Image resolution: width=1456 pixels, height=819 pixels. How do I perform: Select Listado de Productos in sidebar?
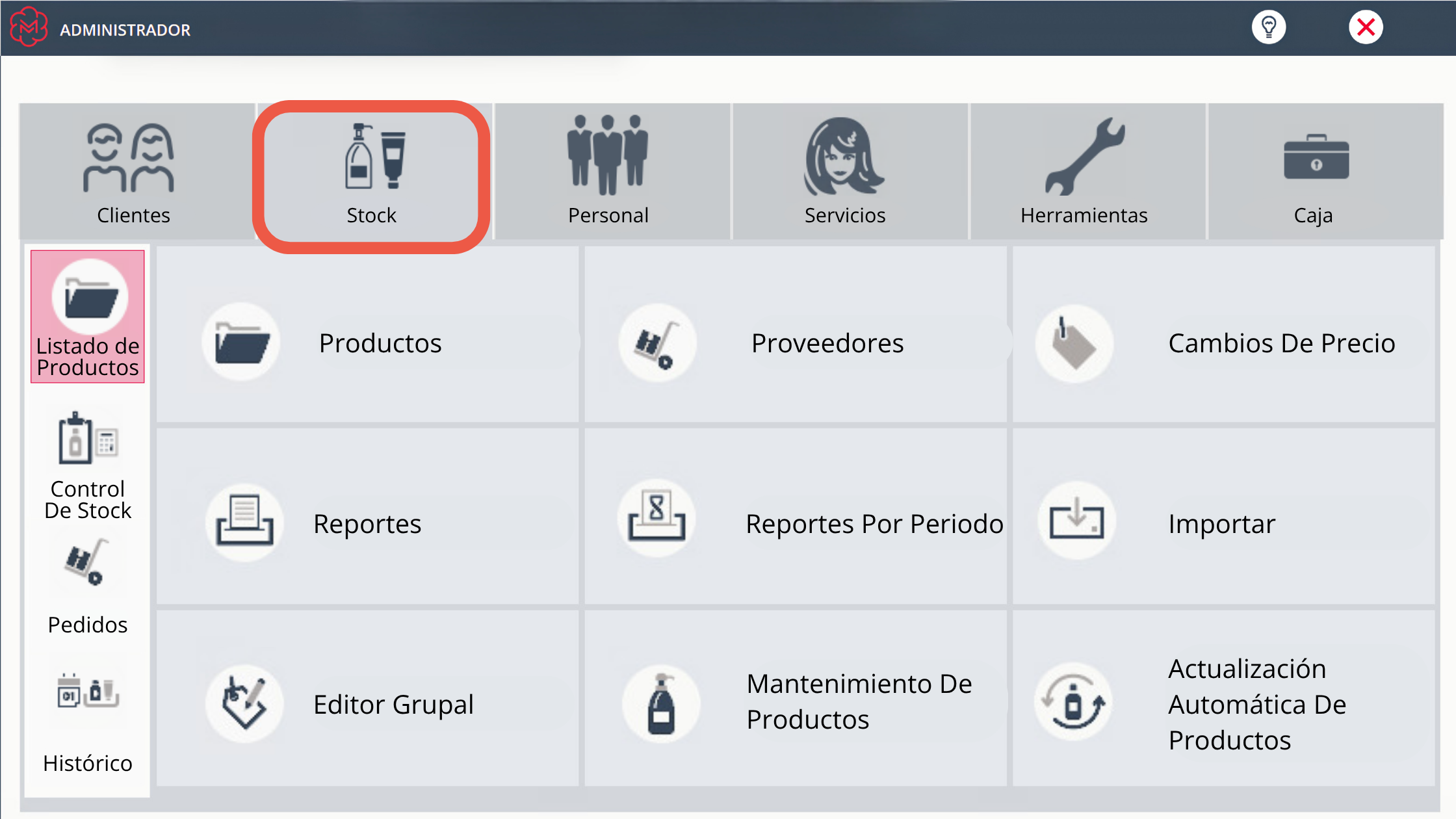[x=88, y=317]
